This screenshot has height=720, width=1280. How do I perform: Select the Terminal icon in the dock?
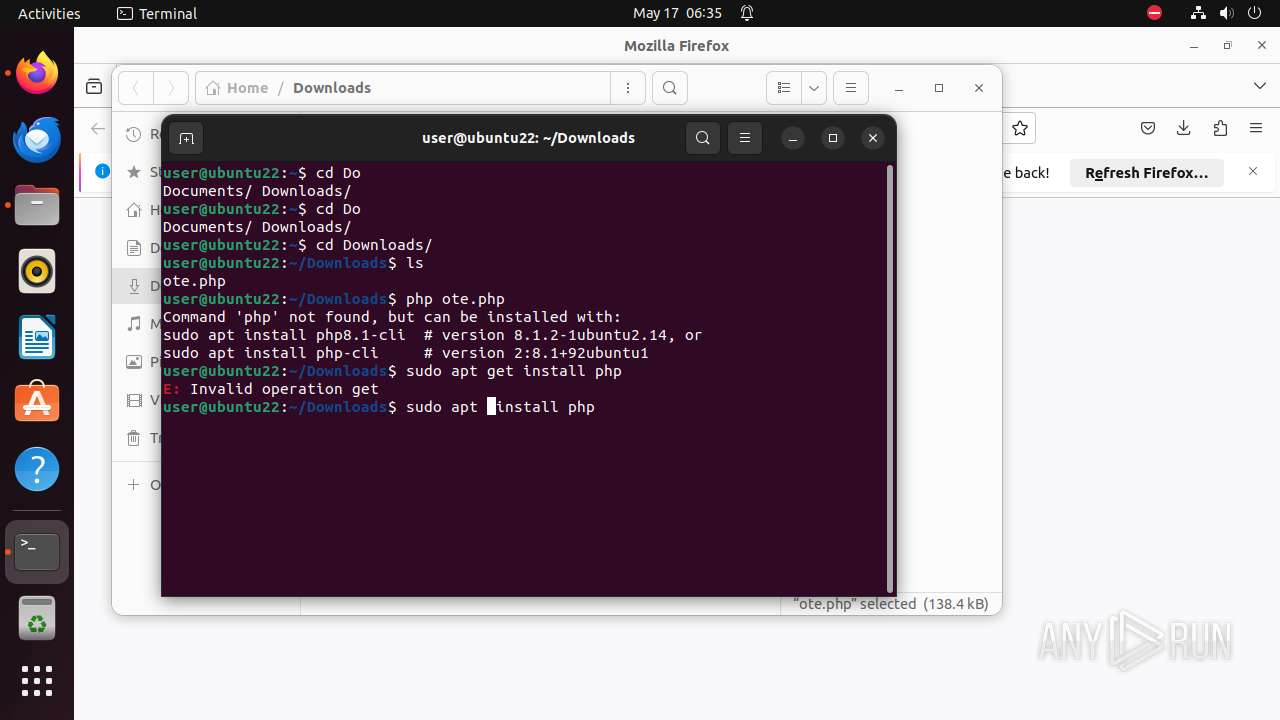[x=37, y=551]
